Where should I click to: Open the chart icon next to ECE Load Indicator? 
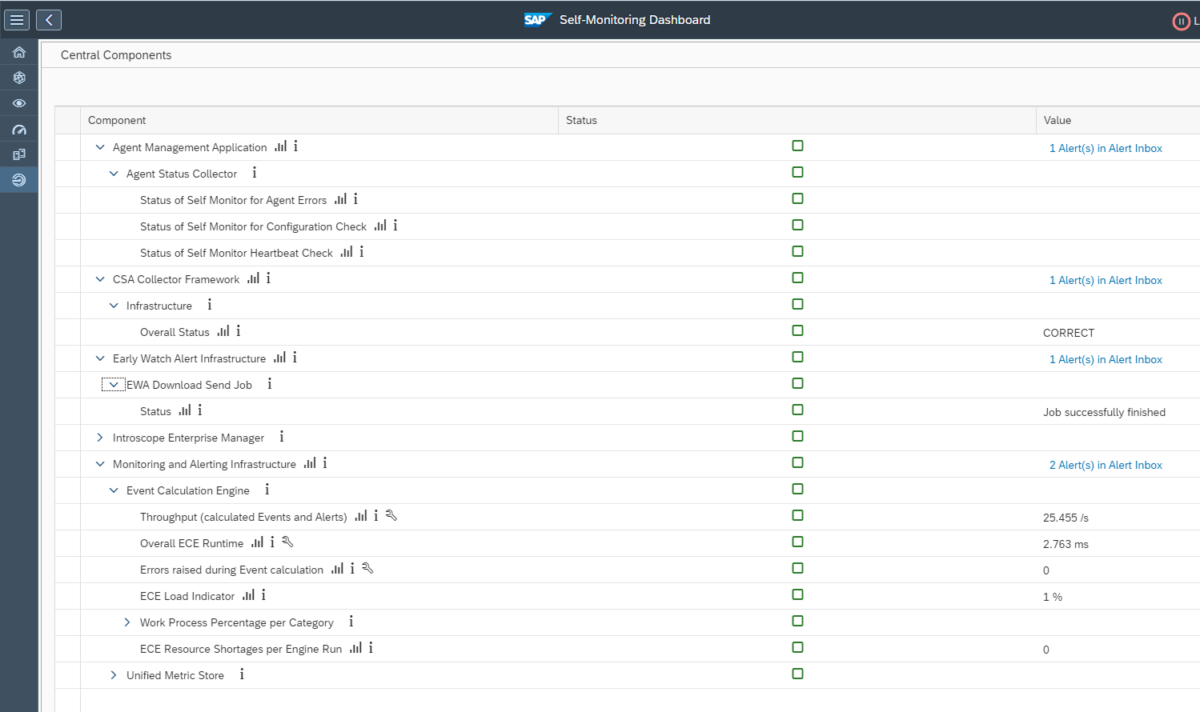click(x=247, y=595)
